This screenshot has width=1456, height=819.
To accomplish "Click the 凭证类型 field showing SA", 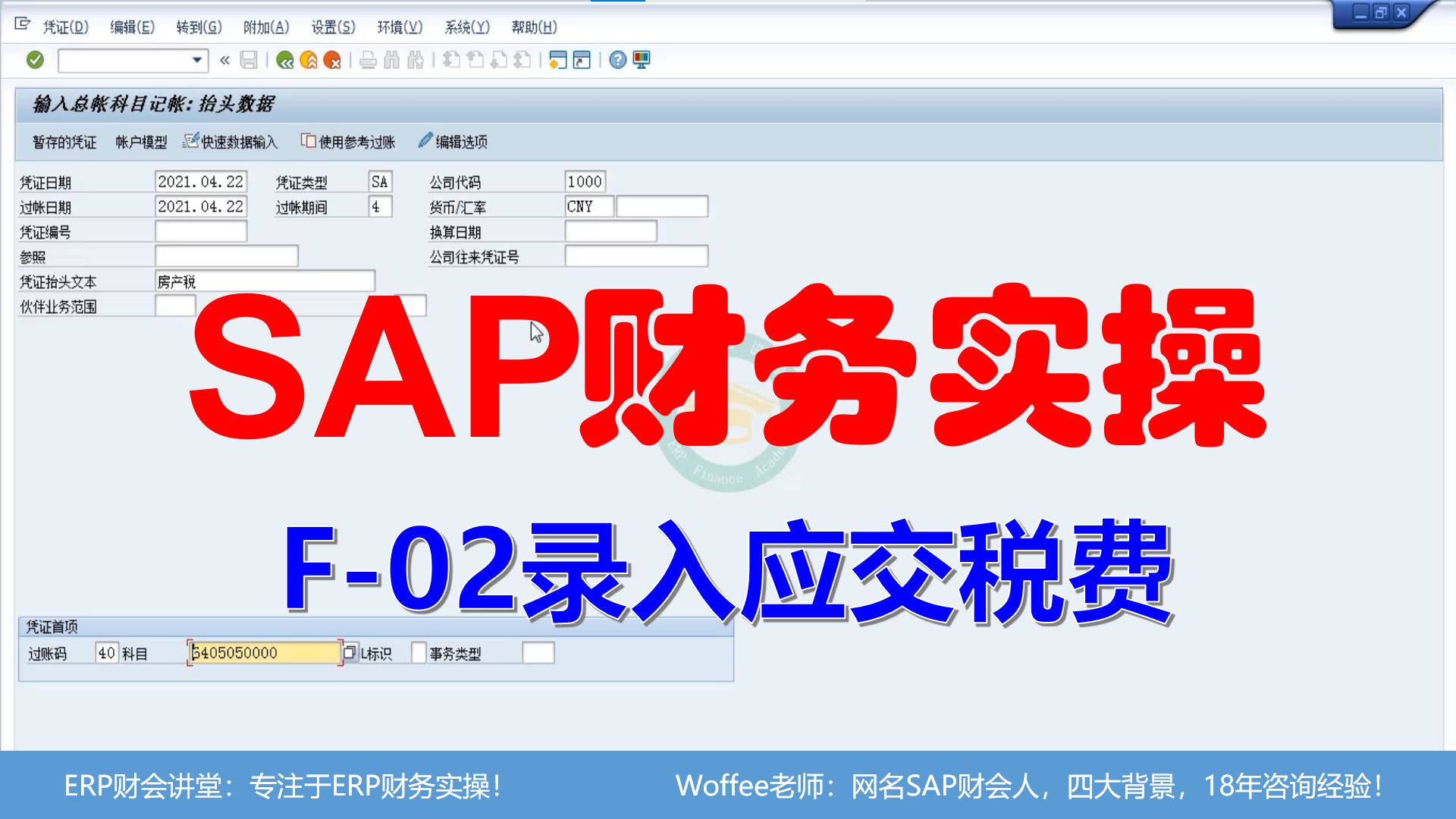I will click(x=381, y=182).
